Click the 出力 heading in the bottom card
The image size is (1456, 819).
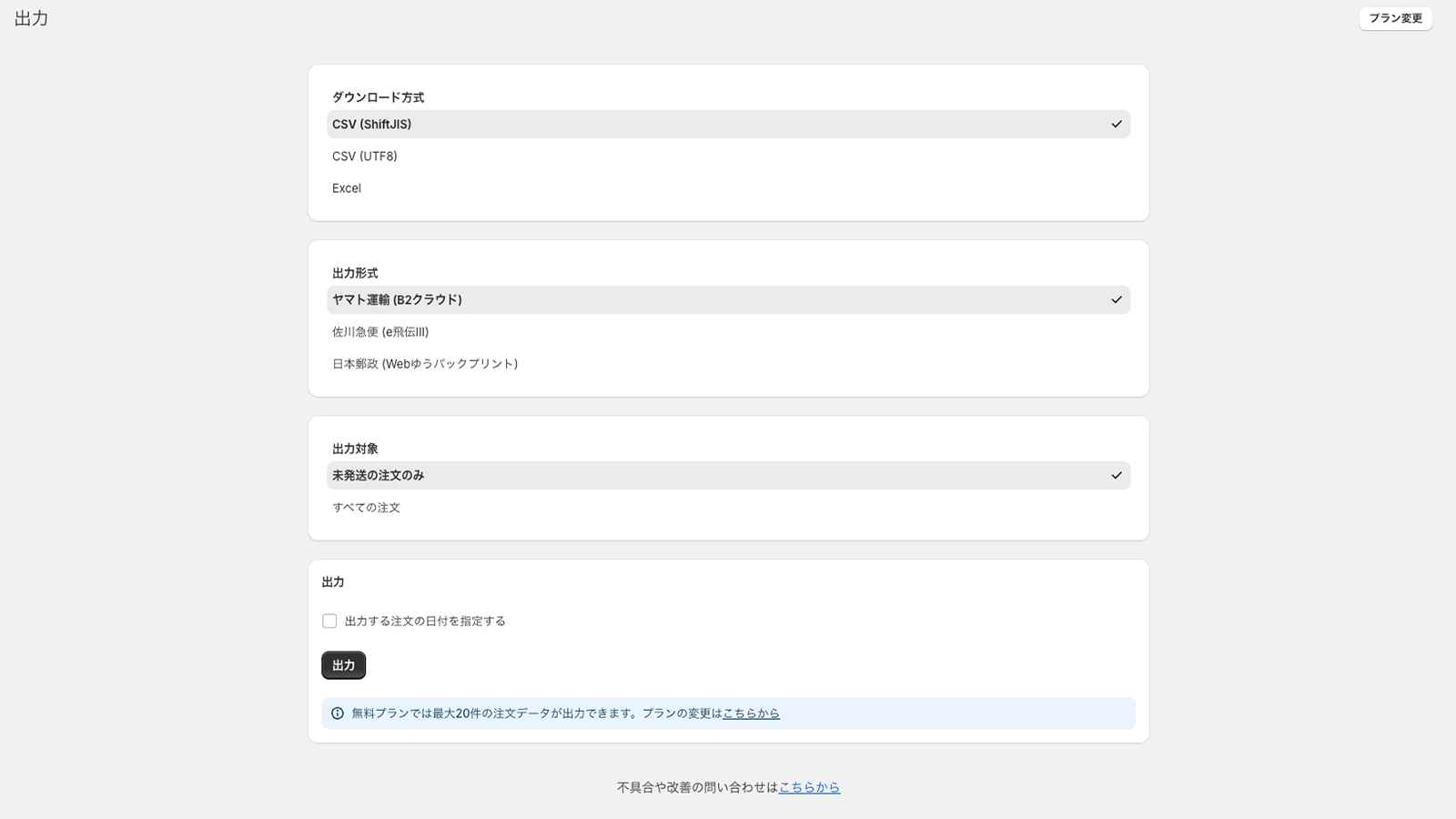click(x=333, y=582)
